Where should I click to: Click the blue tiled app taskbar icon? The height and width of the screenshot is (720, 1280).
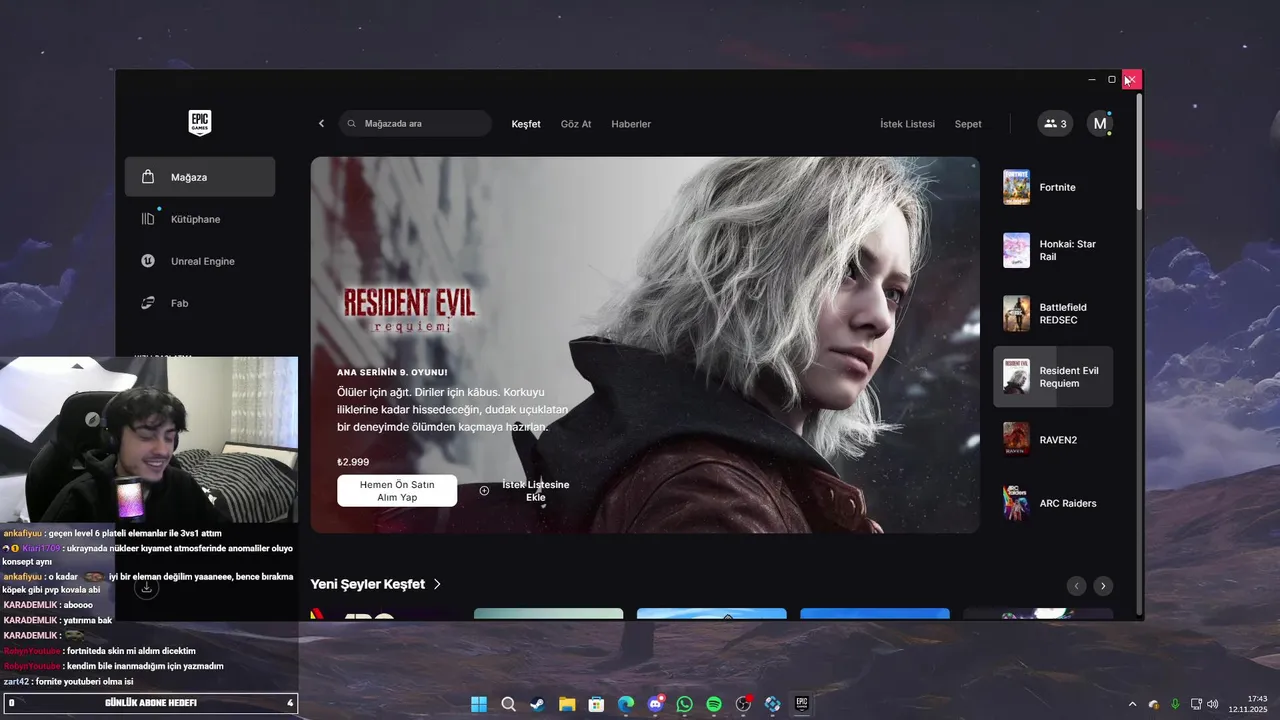(x=772, y=704)
